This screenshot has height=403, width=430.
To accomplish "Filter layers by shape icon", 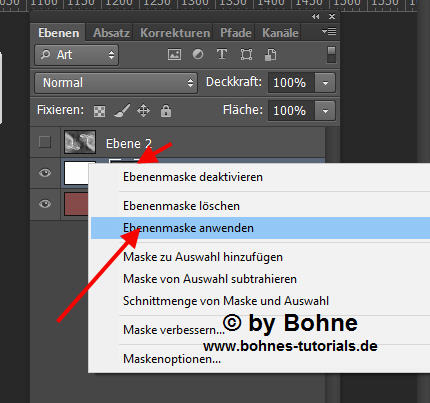I will pos(246,55).
